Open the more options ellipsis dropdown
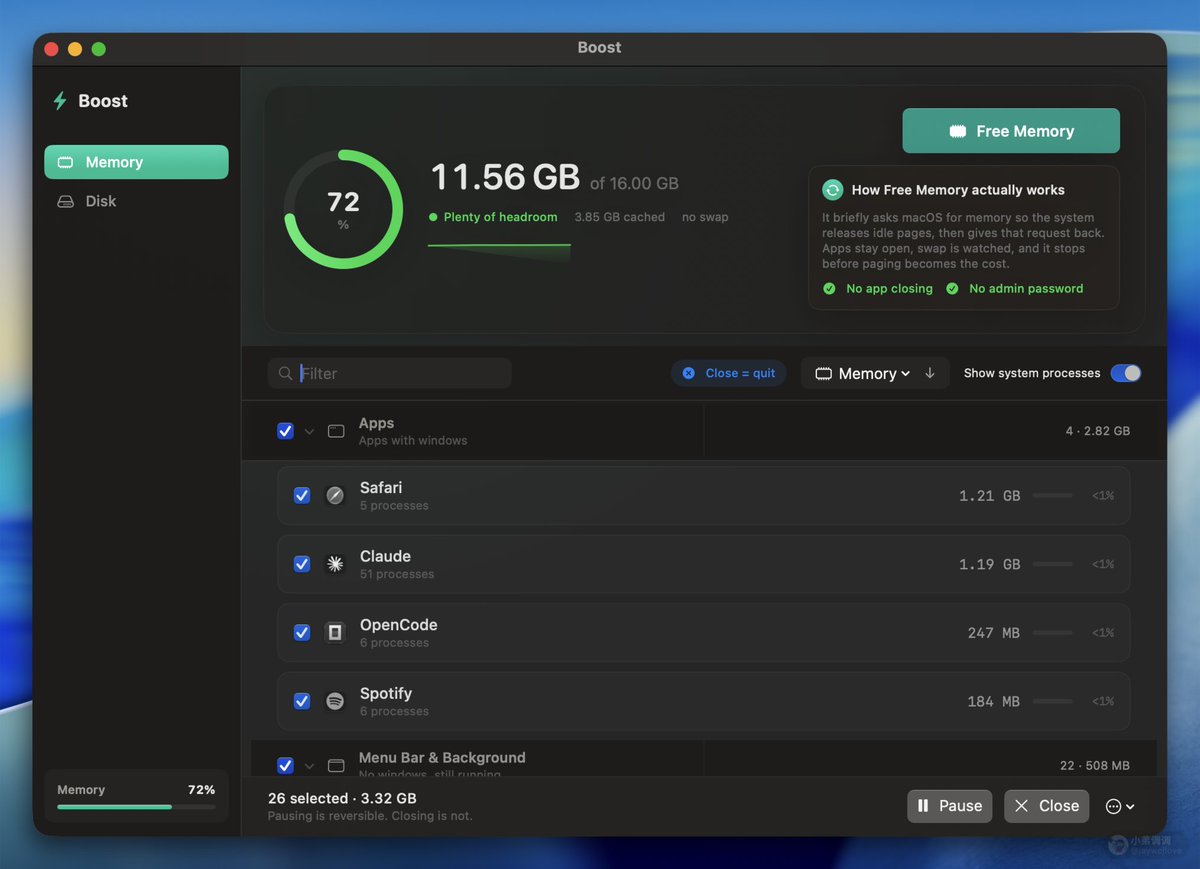Viewport: 1200px width, 869px height. point(1120,806)
